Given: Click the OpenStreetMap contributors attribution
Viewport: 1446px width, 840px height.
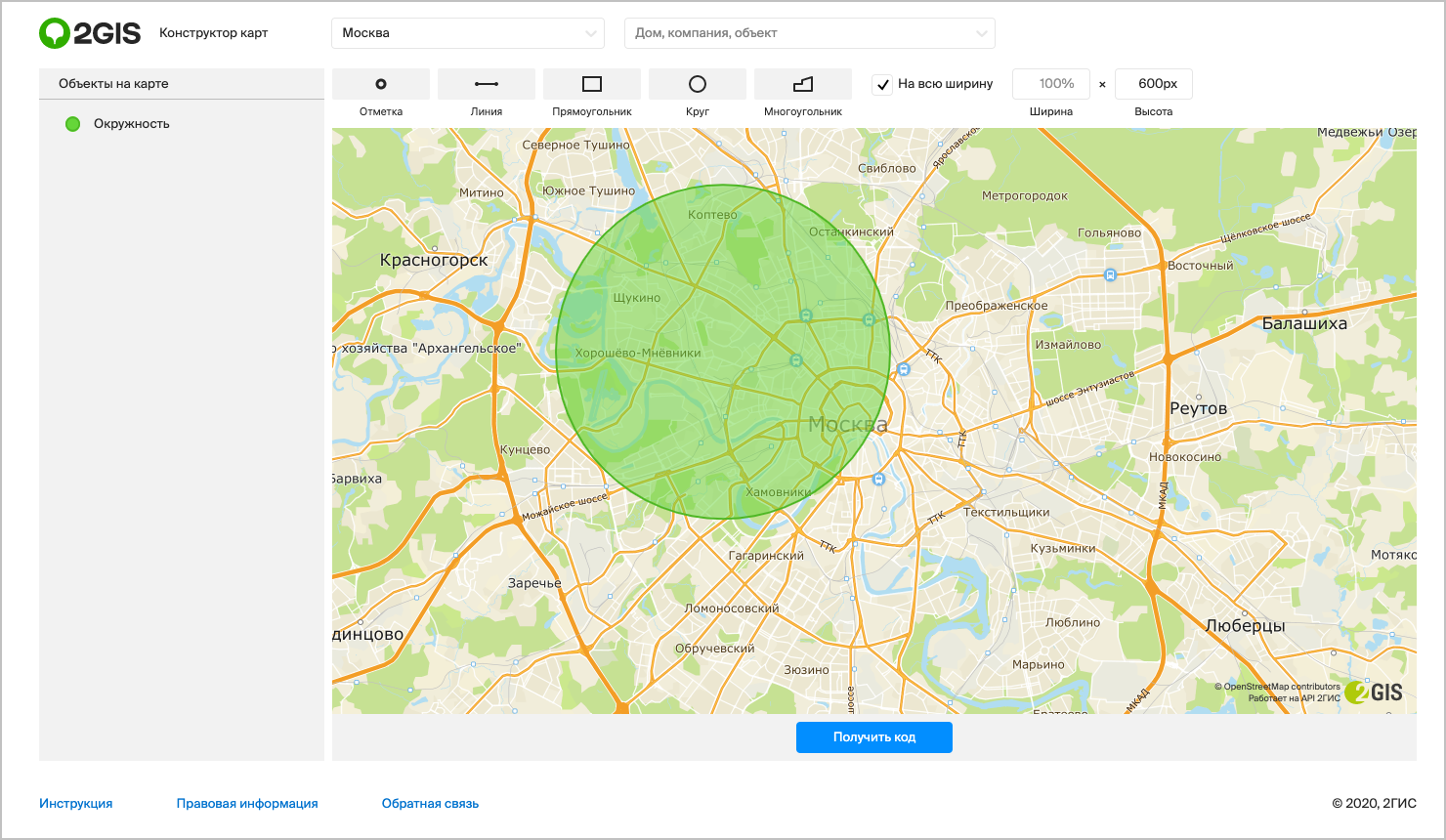Looking at the screenshot, I should click(x=1278, y=687).
